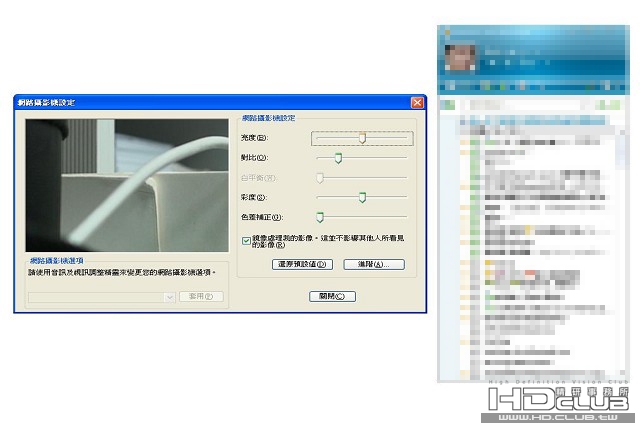The height and width of the screenshot is (428, 640).
Task: Click the 色調補正(H): label text
Action: [x=262, y=217]
